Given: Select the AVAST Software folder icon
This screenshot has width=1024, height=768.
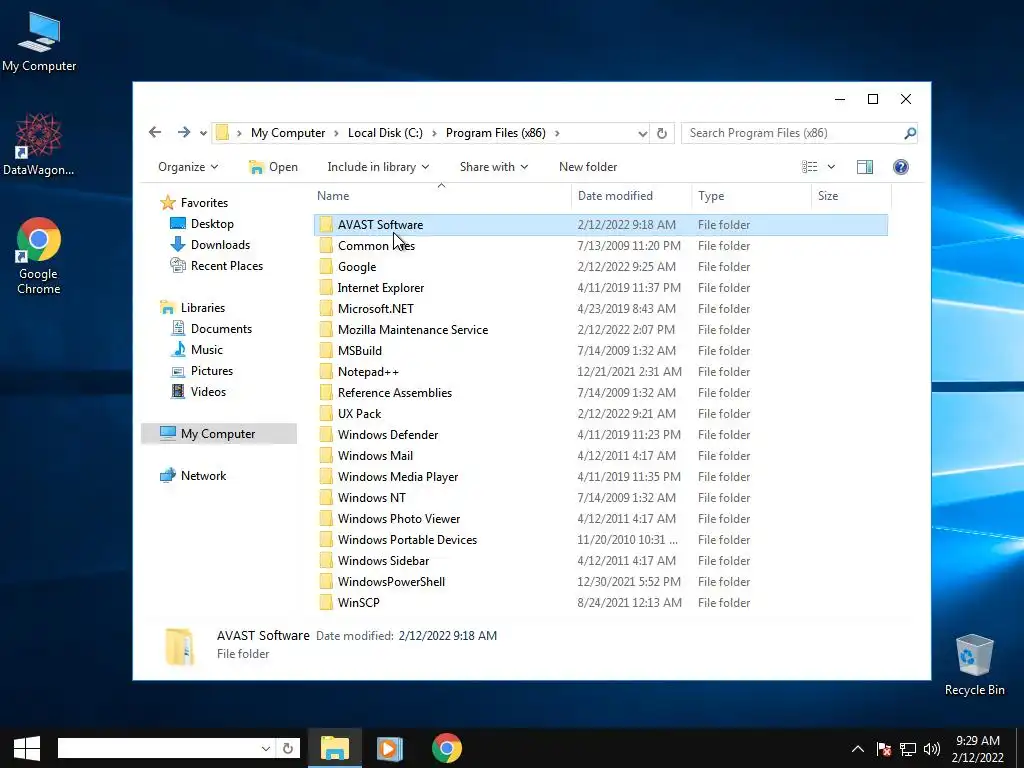Looking at the screenshot, I should coord(326,225).
